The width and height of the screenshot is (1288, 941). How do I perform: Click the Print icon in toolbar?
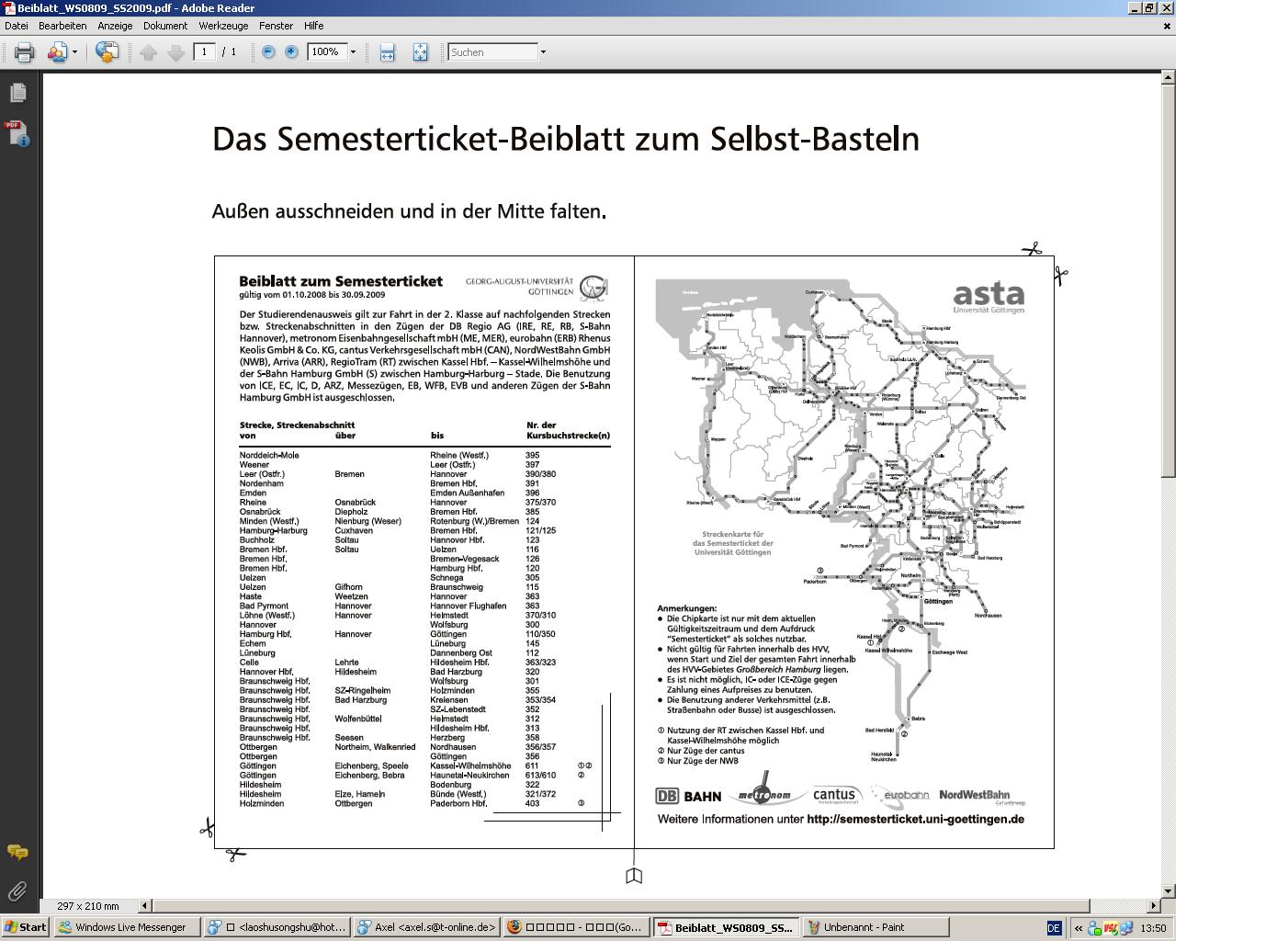point(24,52)
